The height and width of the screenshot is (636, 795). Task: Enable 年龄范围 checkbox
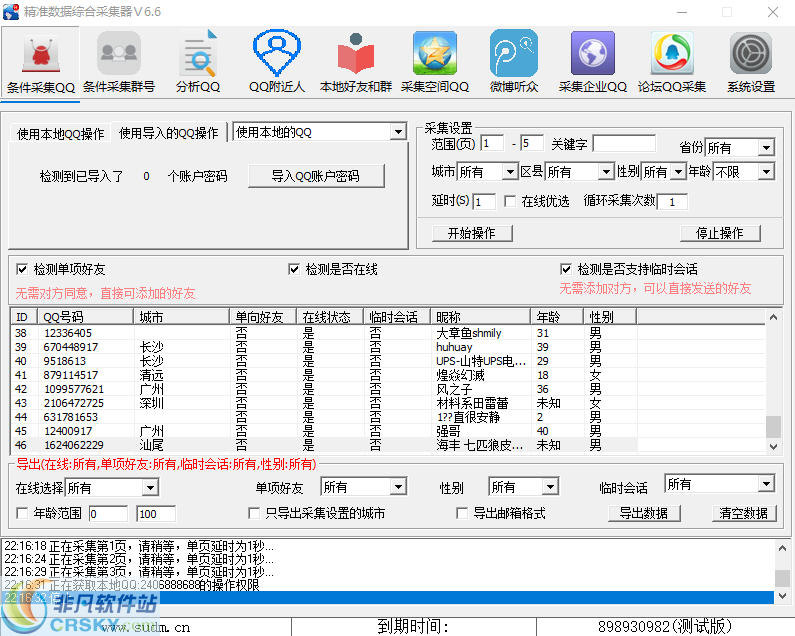22,513
